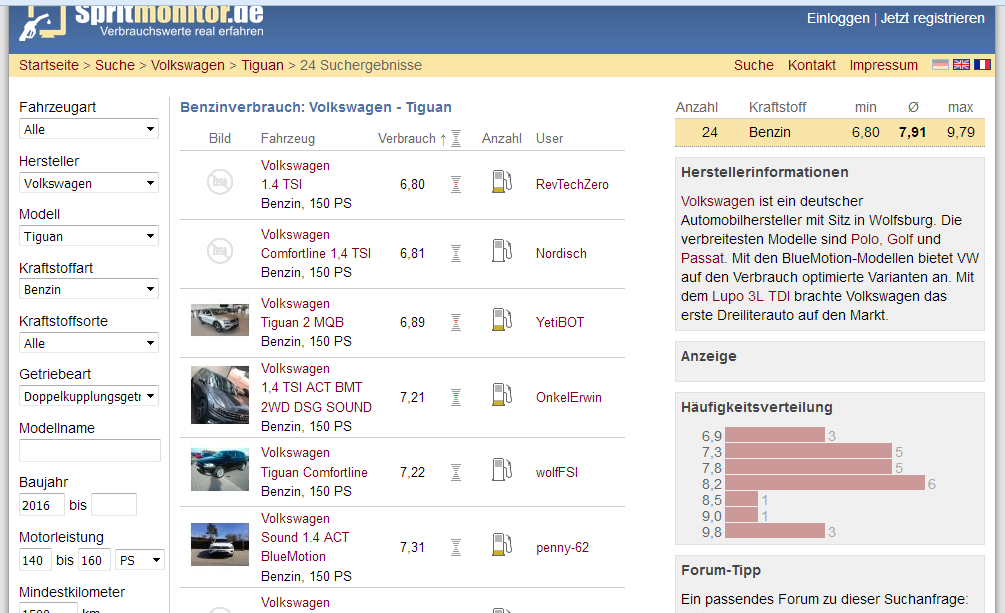The height and width of the screenshot is (613, 1005).
Task: Open RevTechZero's user profile
Action: click(572, 185)
